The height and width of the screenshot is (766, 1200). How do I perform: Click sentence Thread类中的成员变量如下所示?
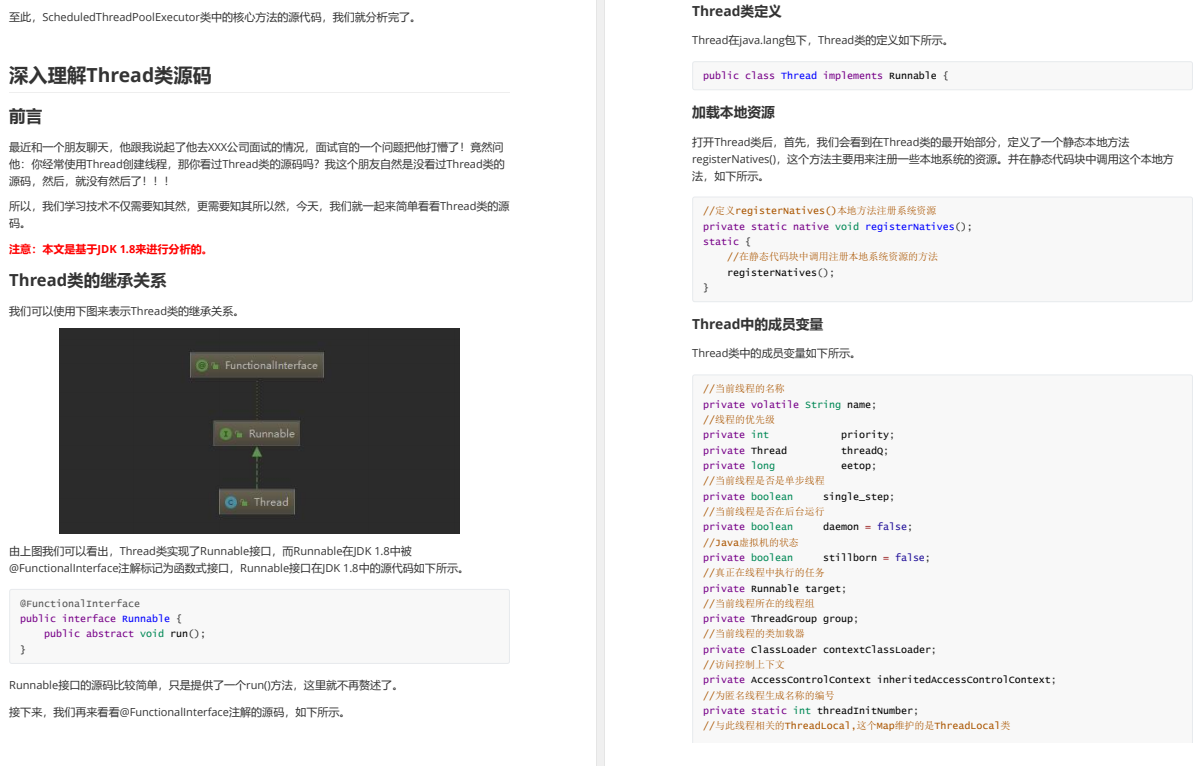pyautogui.click(x=773, y=353)
